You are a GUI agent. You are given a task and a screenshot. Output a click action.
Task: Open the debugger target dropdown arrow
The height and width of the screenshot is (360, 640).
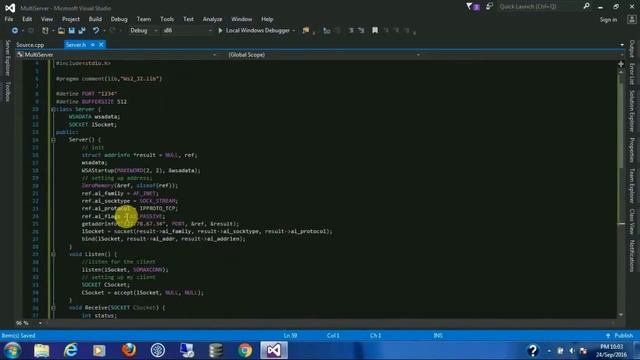point(294,31)
